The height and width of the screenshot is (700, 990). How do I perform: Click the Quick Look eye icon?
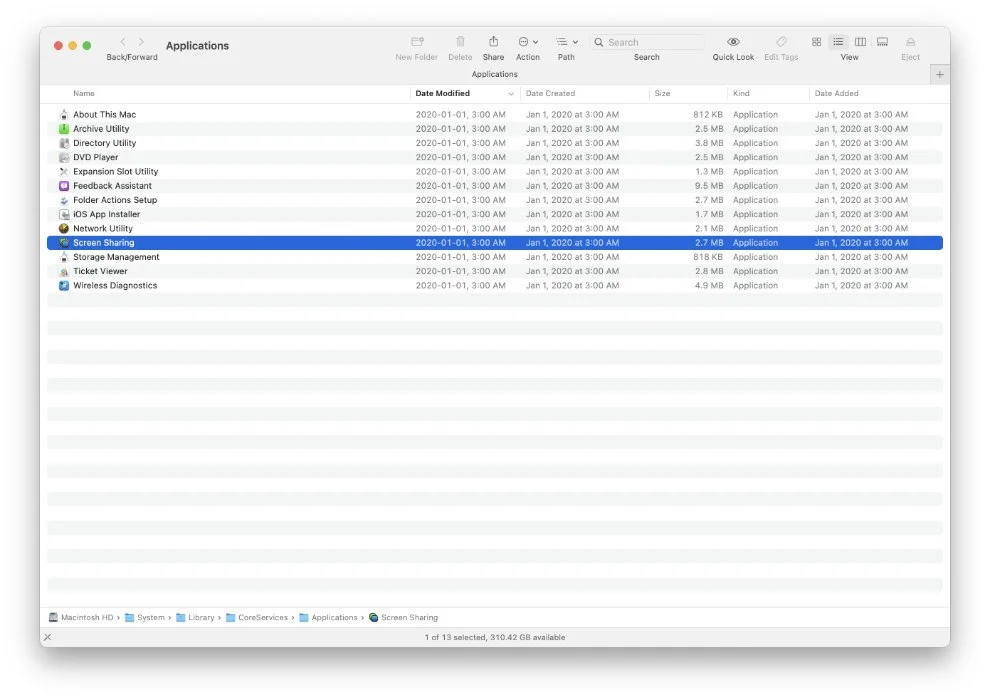coord(733,42)
